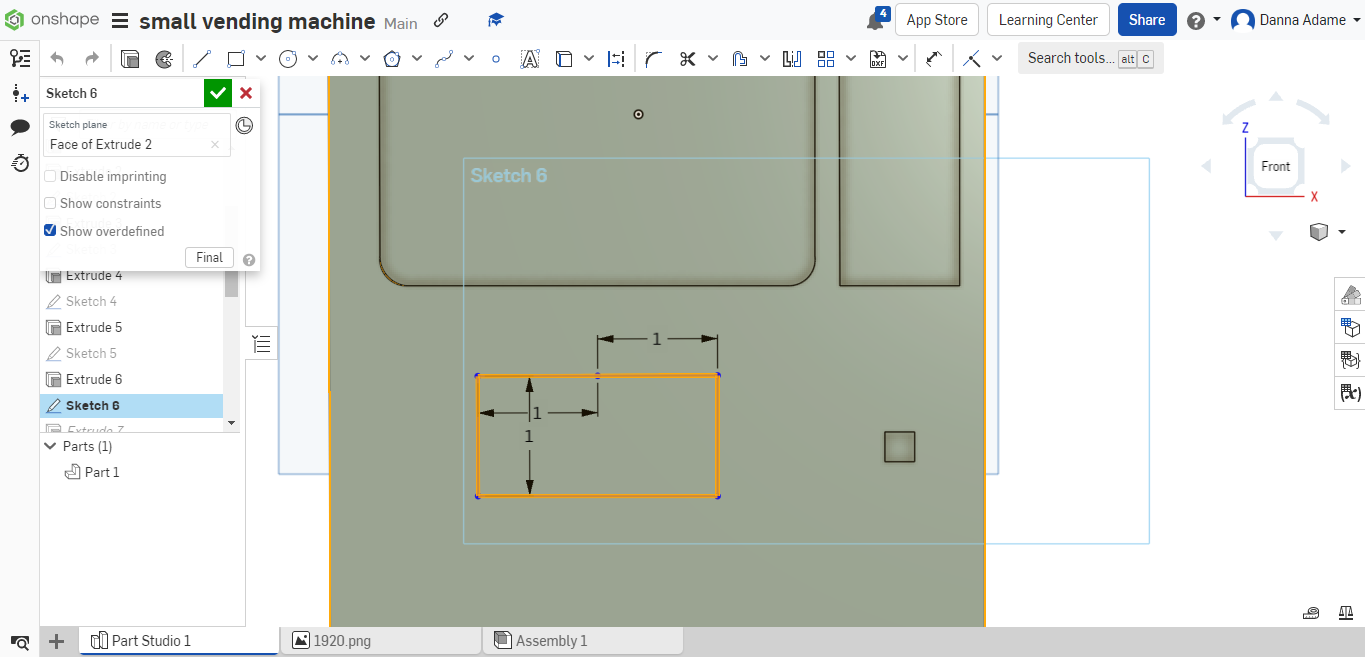Switch to the Assembly 1 tab
Image resolution: width=1365 pixels, height=657 pixels.
[583, 640]
